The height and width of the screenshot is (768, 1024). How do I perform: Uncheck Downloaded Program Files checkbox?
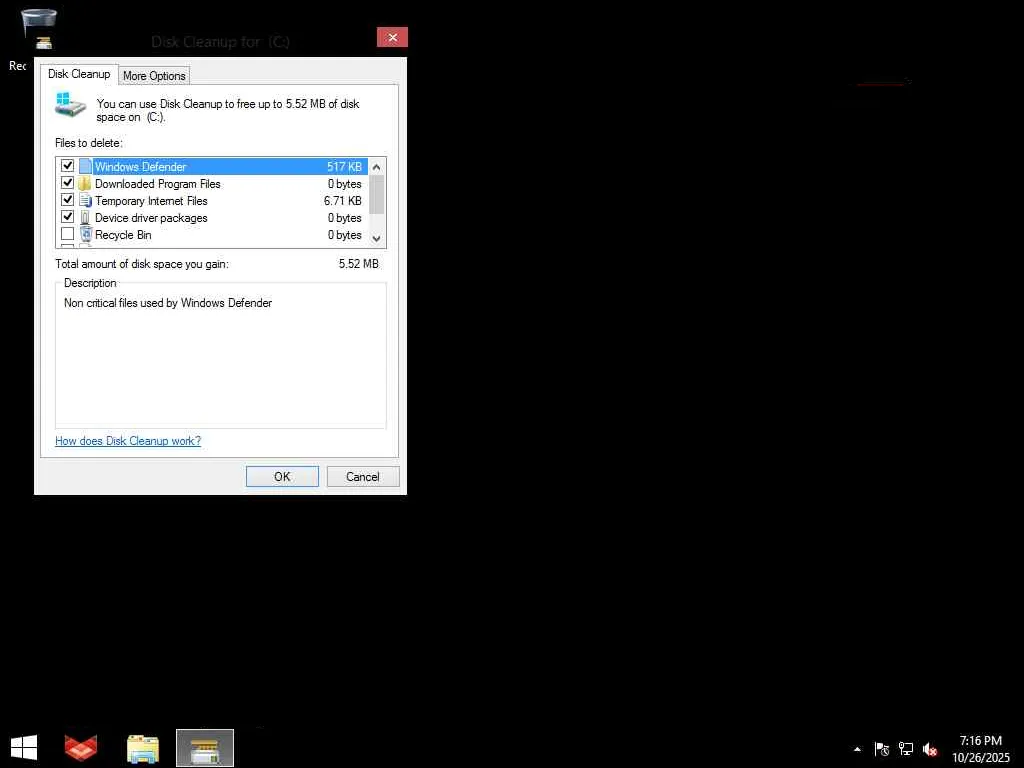[67, 183]
